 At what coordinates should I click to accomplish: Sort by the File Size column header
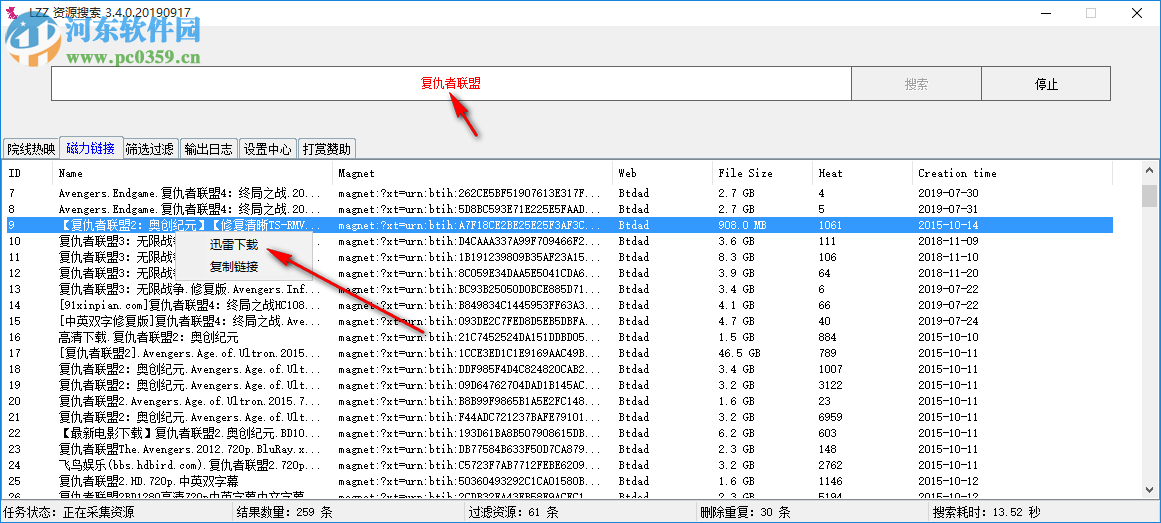pos(762,173)
